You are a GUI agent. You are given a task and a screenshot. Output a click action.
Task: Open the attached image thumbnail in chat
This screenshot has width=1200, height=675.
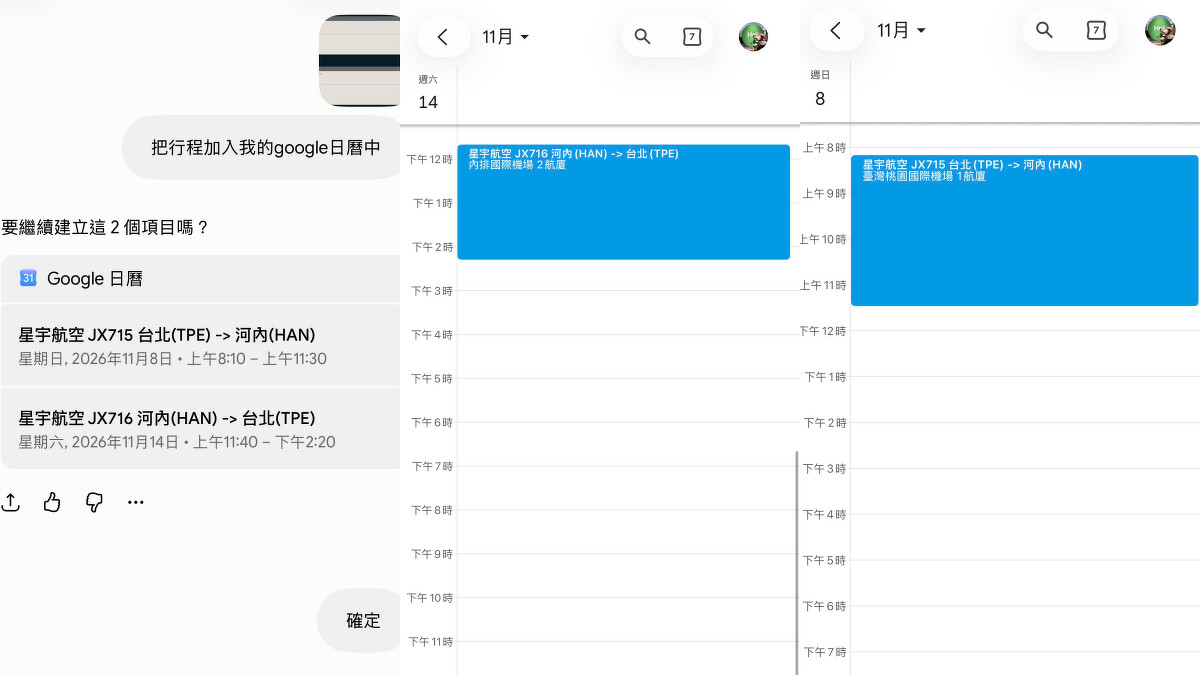click(x=359, y=60)
